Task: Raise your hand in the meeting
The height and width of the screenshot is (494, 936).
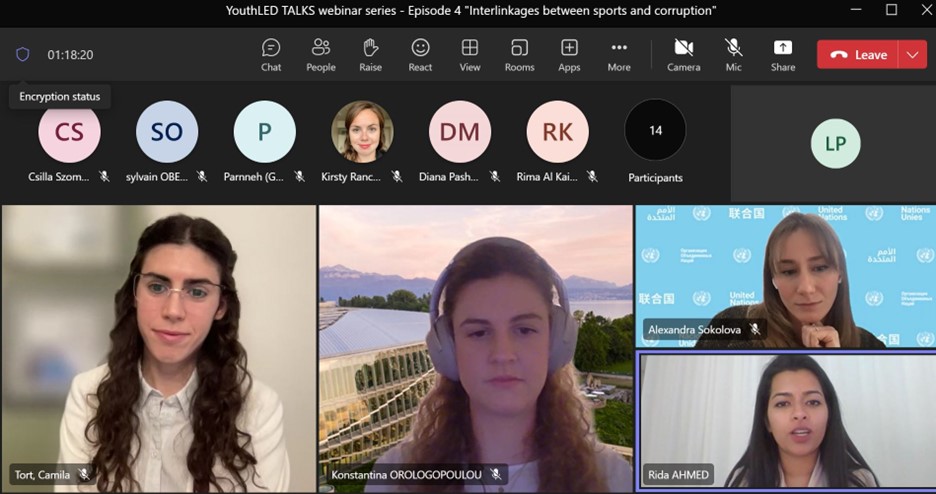Action: [x=370, y=54]
